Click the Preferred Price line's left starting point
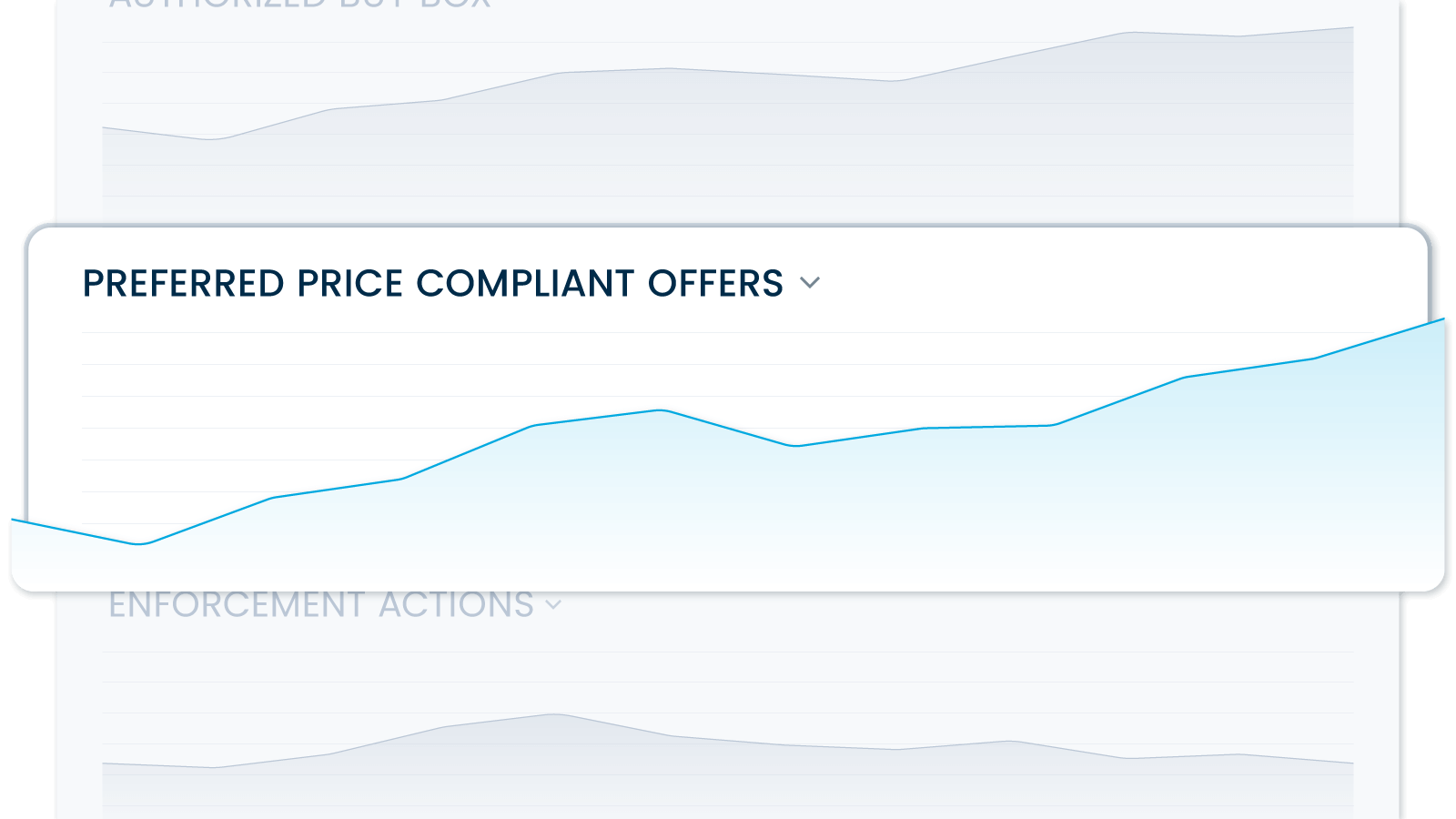1456x819 pixels. pos(14,520)
